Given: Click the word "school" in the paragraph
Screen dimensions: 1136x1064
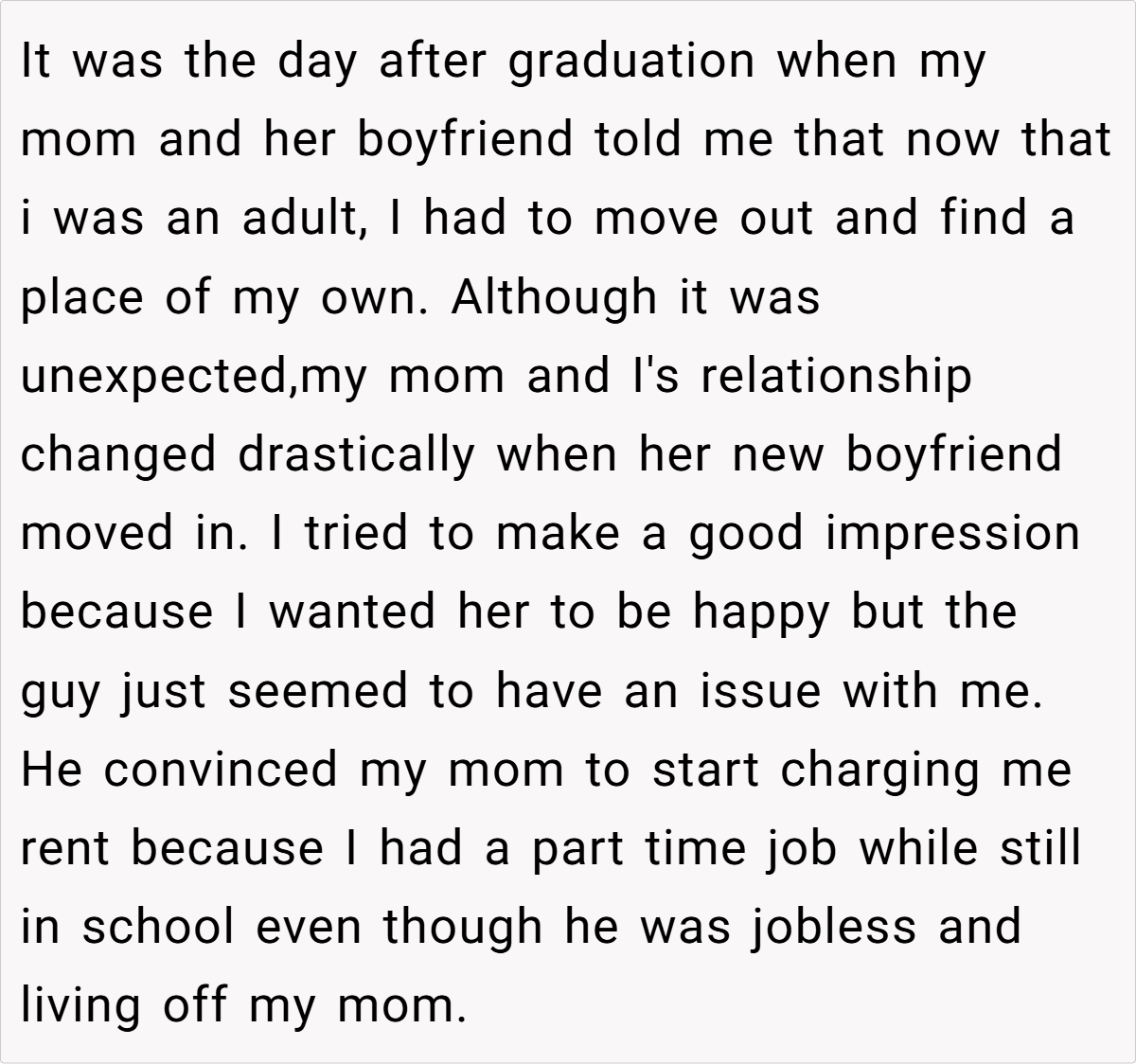Looking at the screenshot, I should click(x=157, y=926).
